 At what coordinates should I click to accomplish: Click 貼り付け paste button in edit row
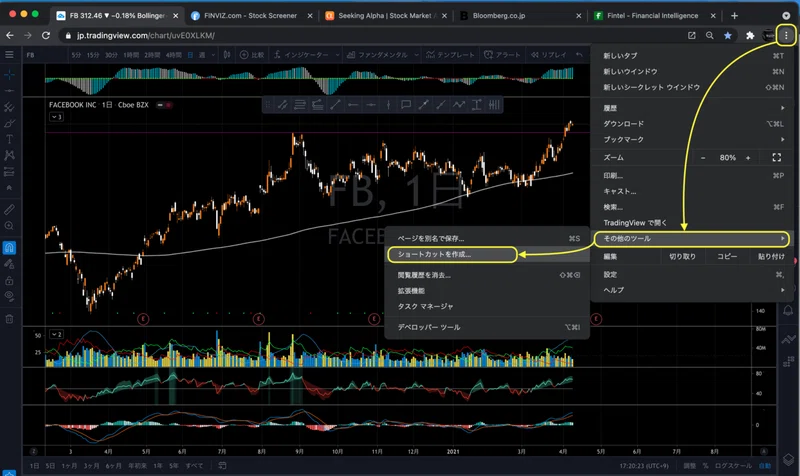coord(771,257)
